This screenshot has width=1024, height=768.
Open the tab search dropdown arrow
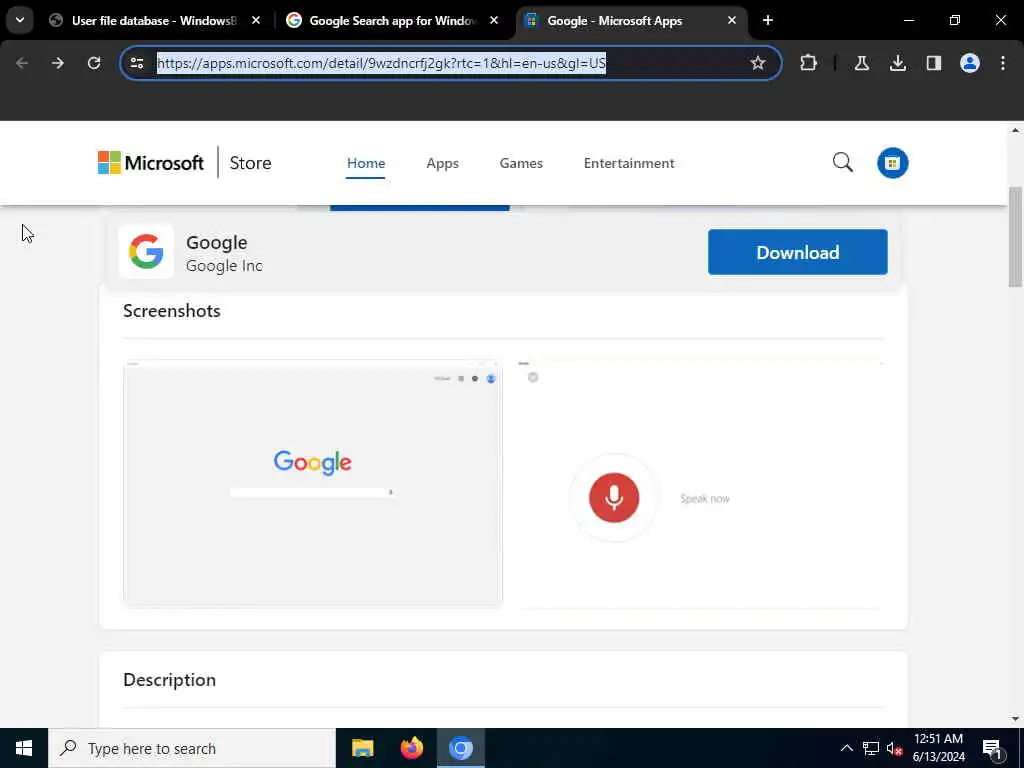(x=20, y=20)
